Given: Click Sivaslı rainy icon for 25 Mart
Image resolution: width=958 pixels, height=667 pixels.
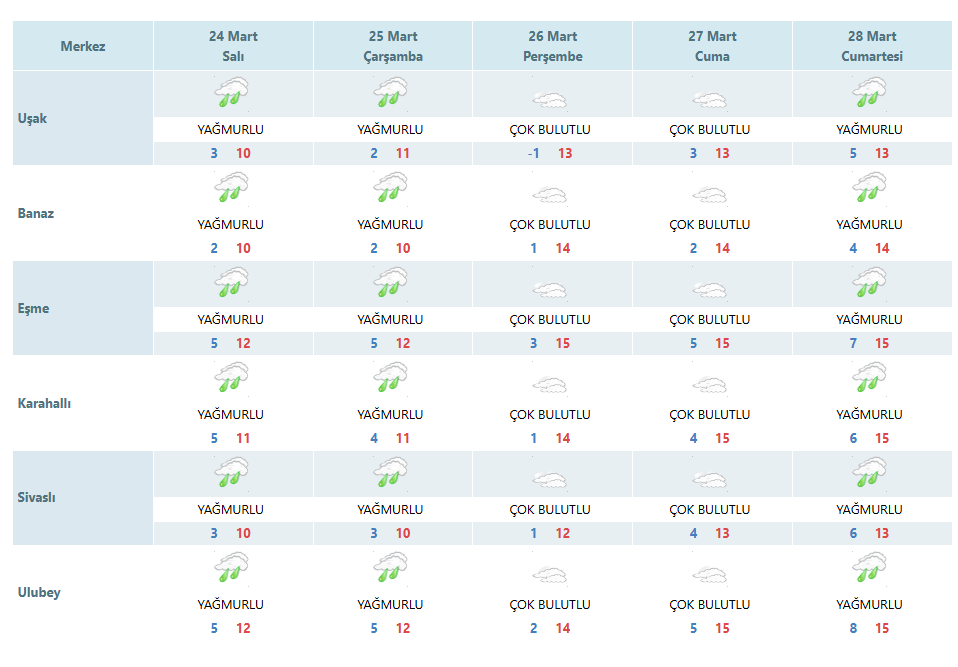Looking at the screenshot, I should (390, 472).
